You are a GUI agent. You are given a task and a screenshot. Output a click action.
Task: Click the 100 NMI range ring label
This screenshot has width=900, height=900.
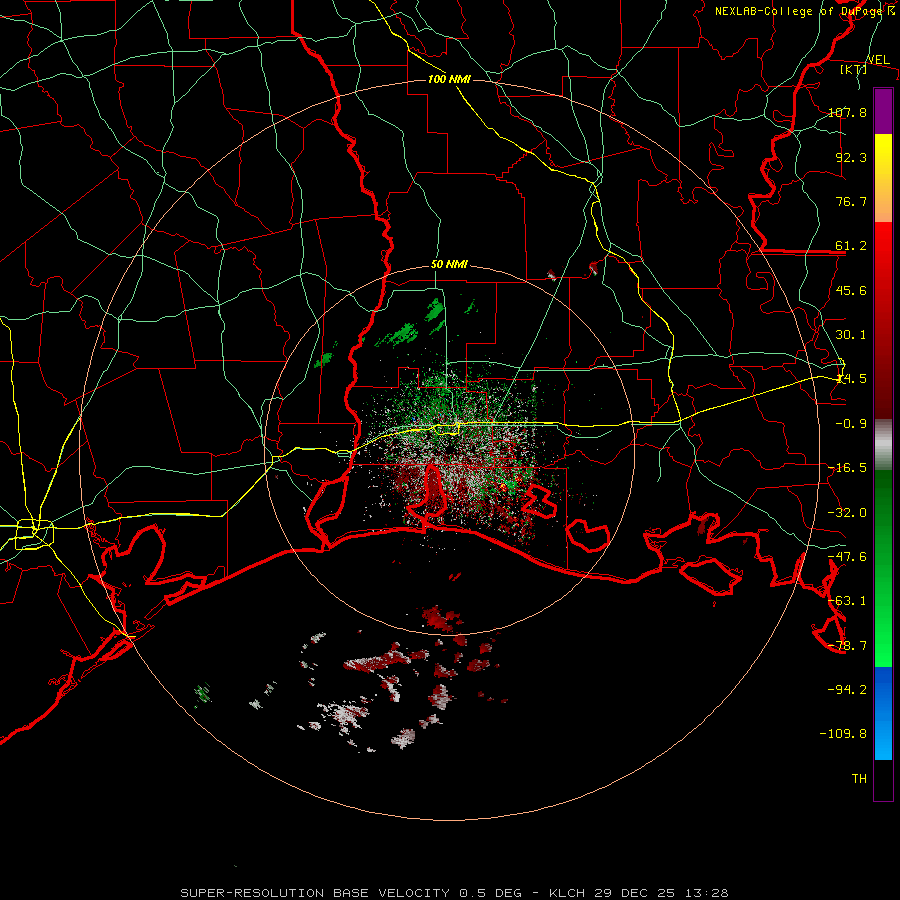pyautogui.click(x=449, y=79)
